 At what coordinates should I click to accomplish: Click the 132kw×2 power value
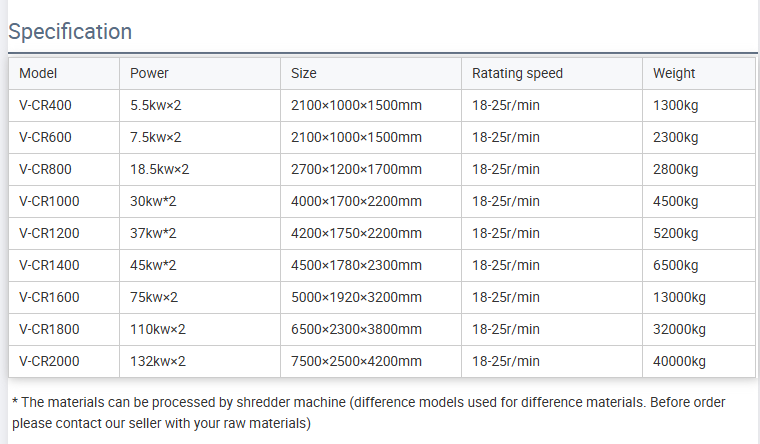coord(158,361)
